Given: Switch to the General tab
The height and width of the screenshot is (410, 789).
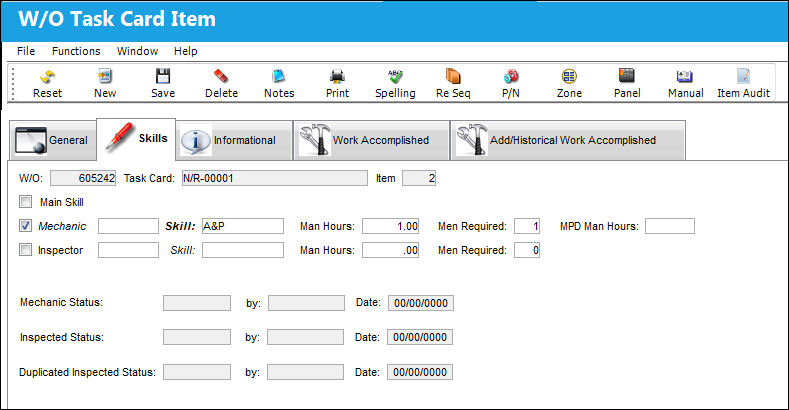Looking at the screenshot, I should pyautogui.click(x=52, y=140).
